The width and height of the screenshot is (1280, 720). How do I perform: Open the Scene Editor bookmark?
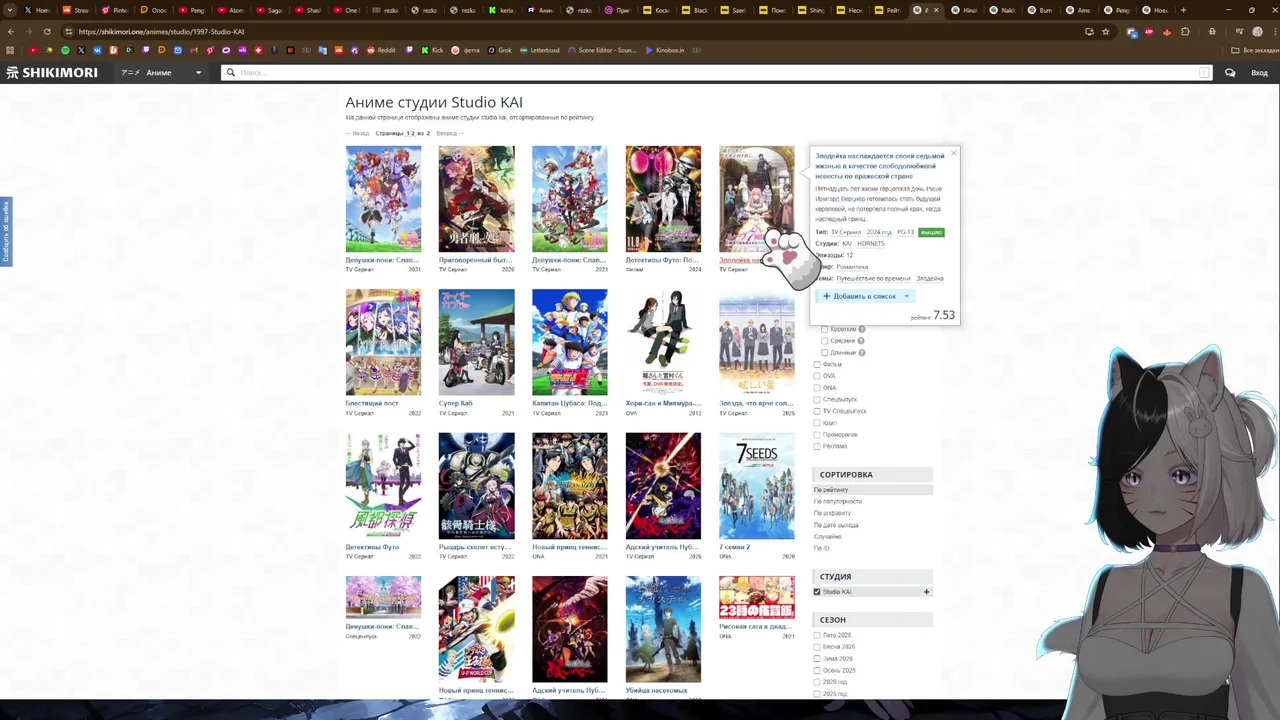(x=602, y=50)
